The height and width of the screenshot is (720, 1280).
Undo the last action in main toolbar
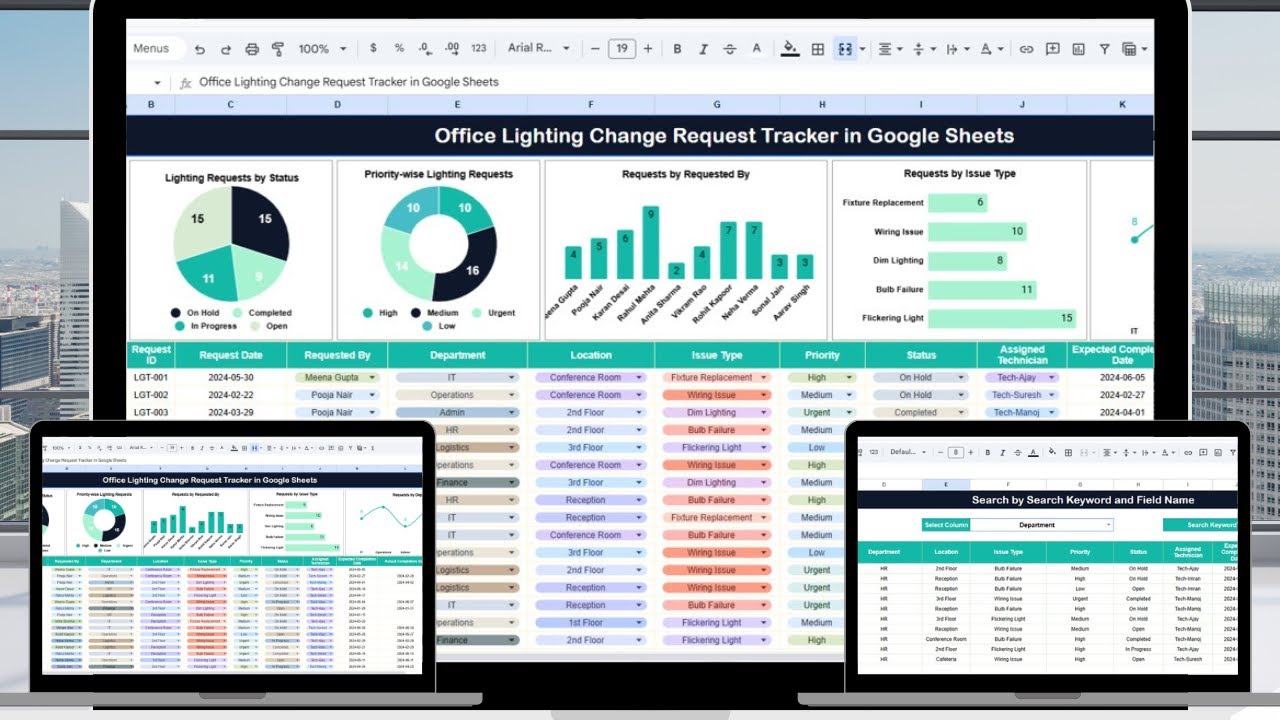pos(200,48)
